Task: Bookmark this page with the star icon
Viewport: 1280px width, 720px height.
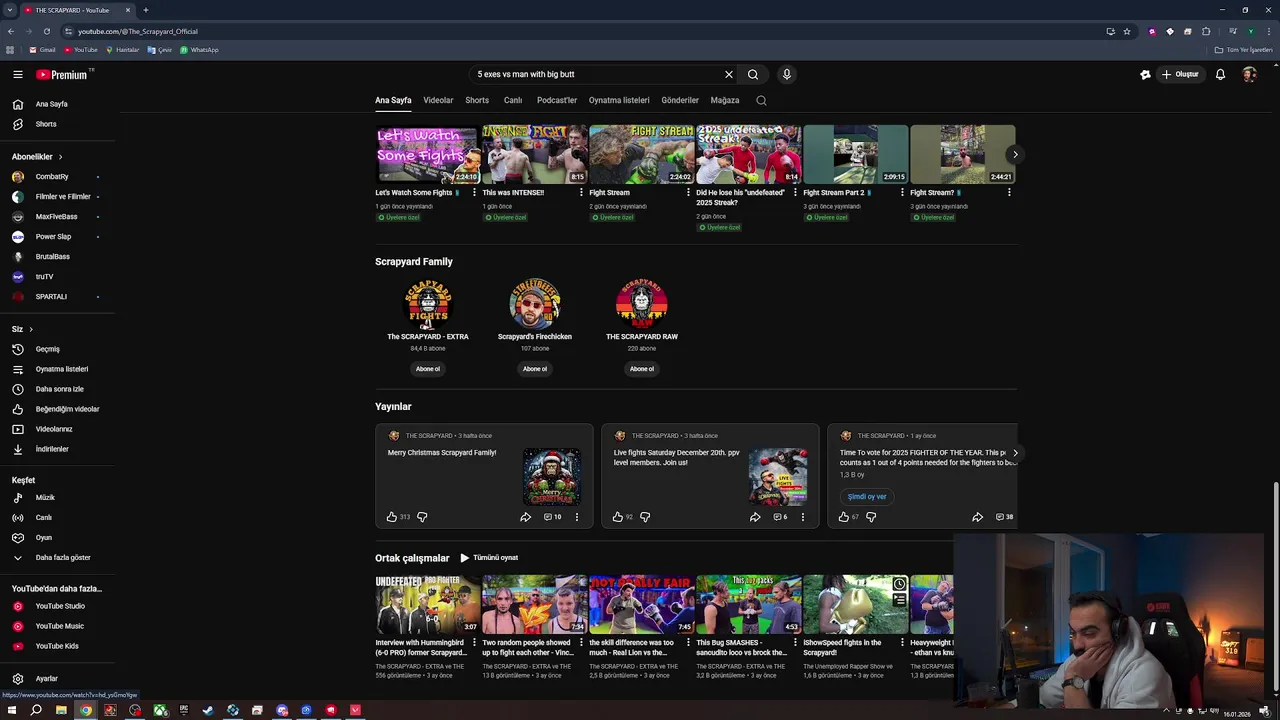Action: coord(1127,31)
